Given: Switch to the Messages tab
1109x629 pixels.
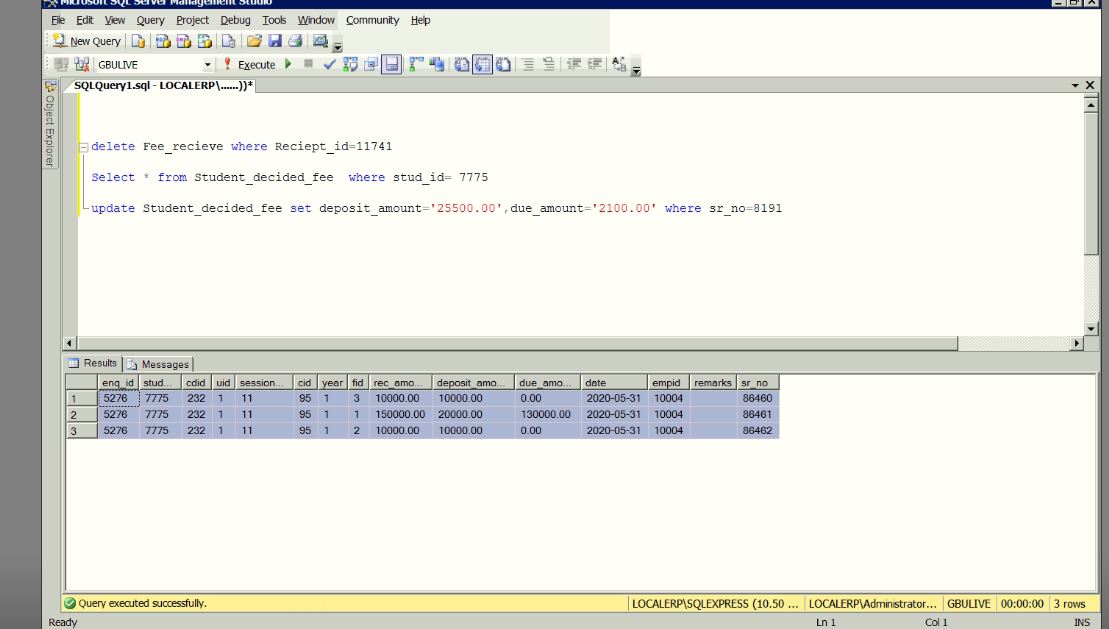Looking at the screenshot, I should [x=162, y=364].
